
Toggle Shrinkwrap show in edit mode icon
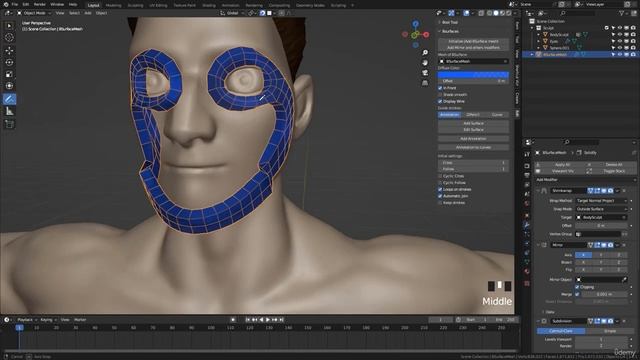tap(597, 191)
